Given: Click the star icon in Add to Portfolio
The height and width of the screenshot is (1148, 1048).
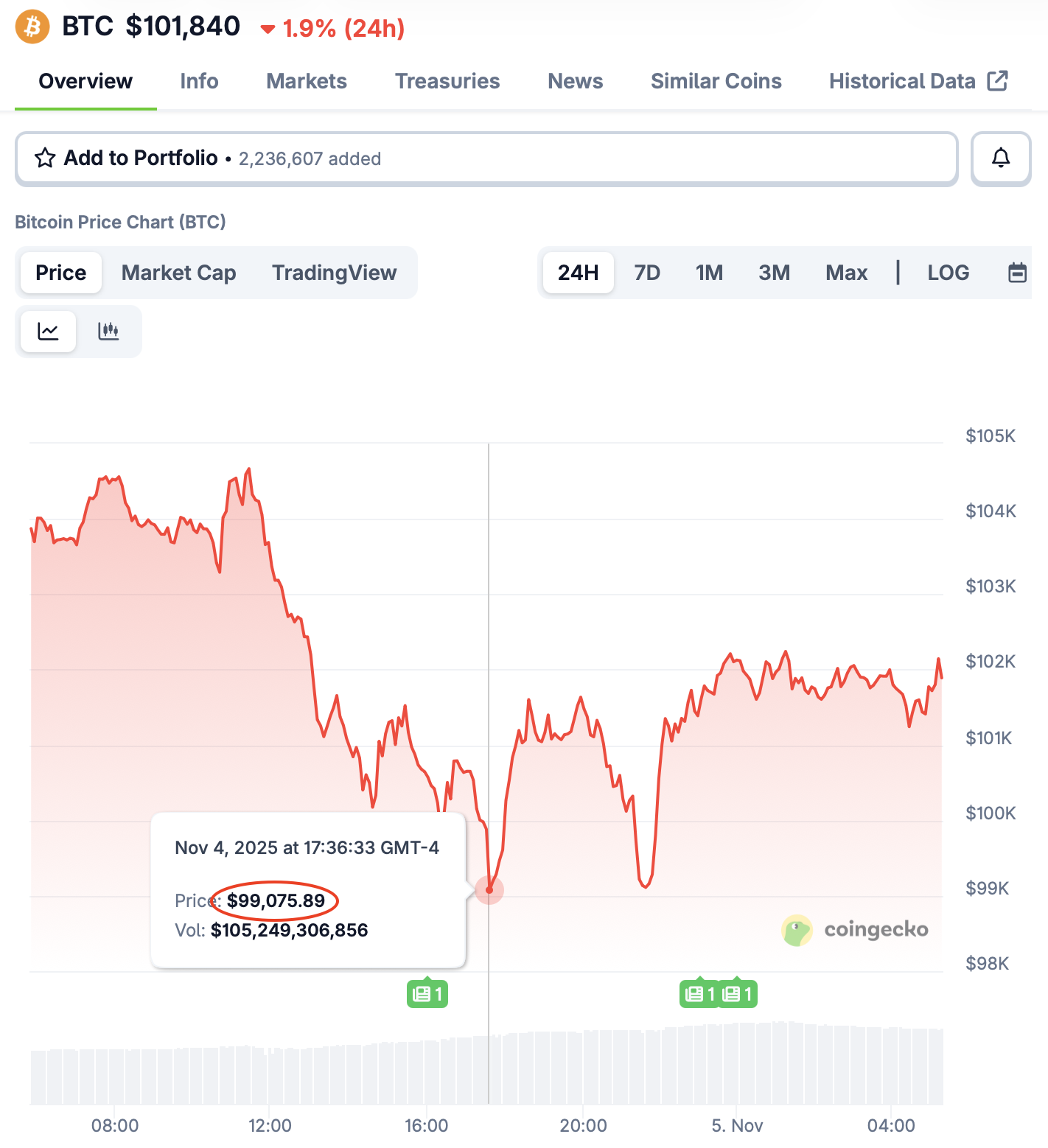Looking at the screenshot, I should coord(45,158).
